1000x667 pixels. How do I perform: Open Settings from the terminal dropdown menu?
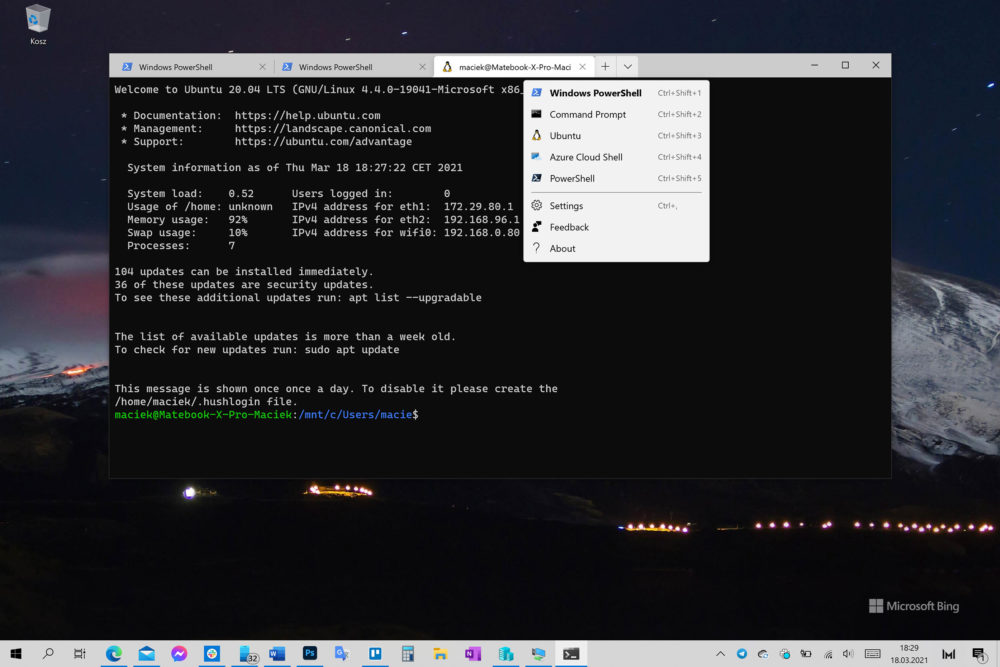point(616,206)
